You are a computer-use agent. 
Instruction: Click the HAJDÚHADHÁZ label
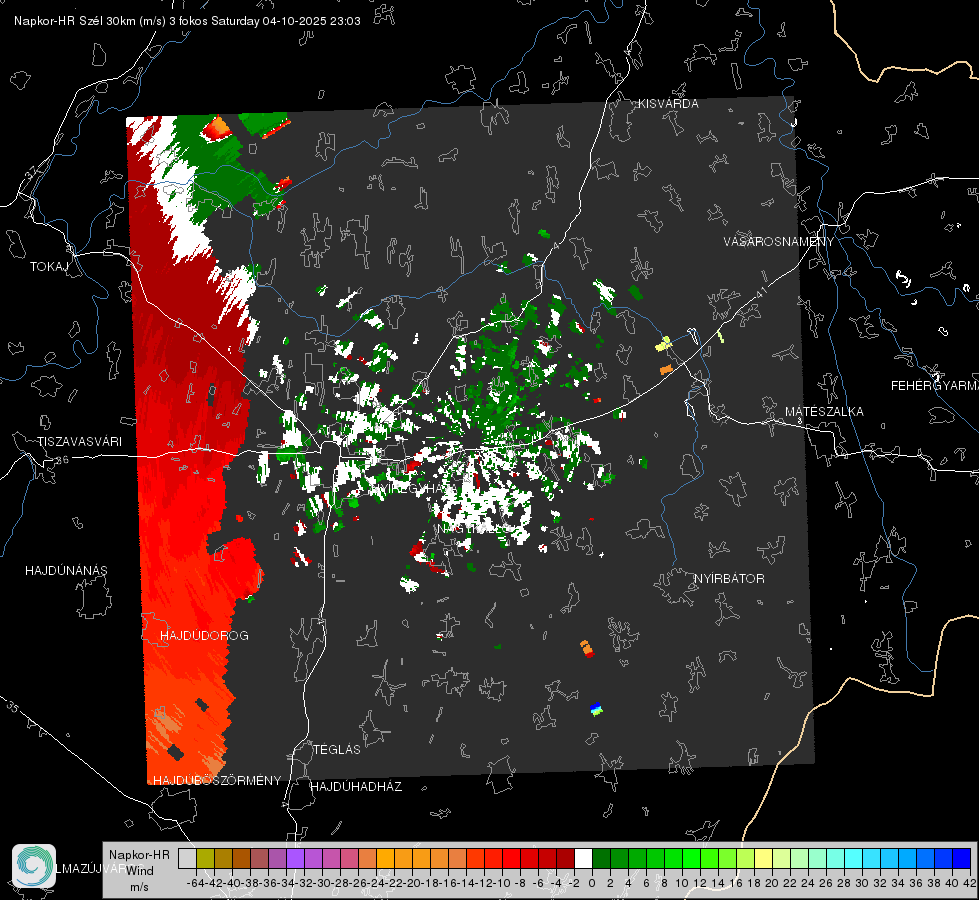click(x=356, y=786)
